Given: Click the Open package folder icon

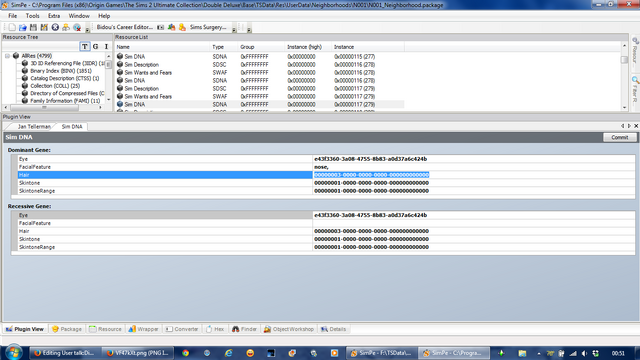Looking at the screenshot, I should point(23,27).
